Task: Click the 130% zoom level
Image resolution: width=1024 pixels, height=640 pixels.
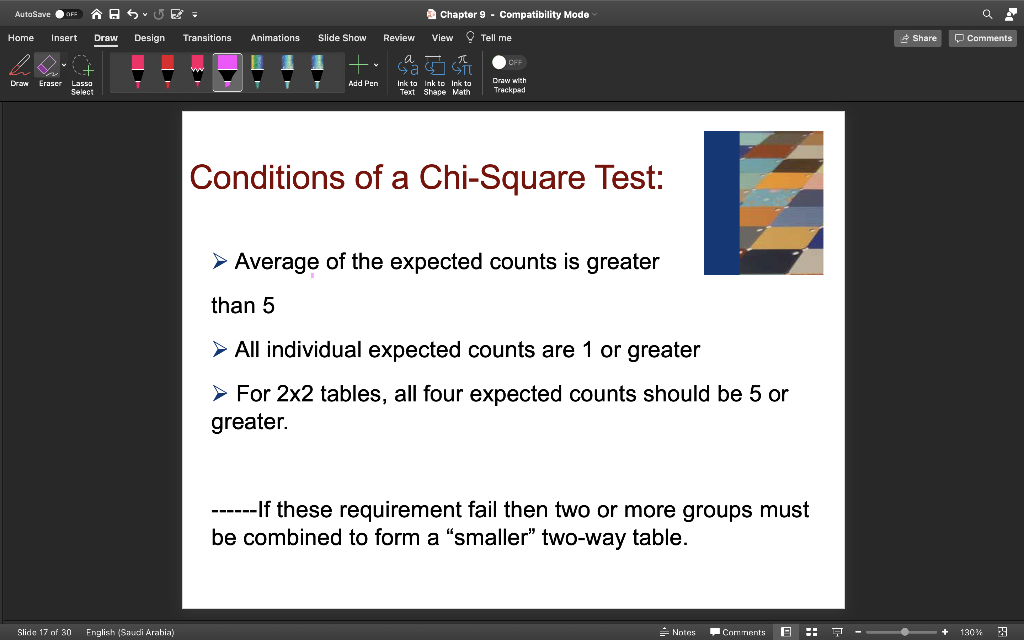Action: tap(971, 632)
